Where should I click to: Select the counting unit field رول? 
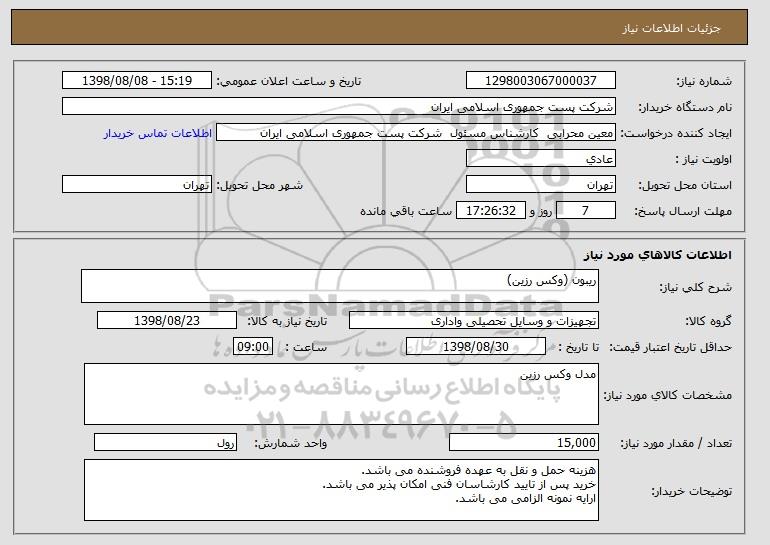[x=165, y=442]
